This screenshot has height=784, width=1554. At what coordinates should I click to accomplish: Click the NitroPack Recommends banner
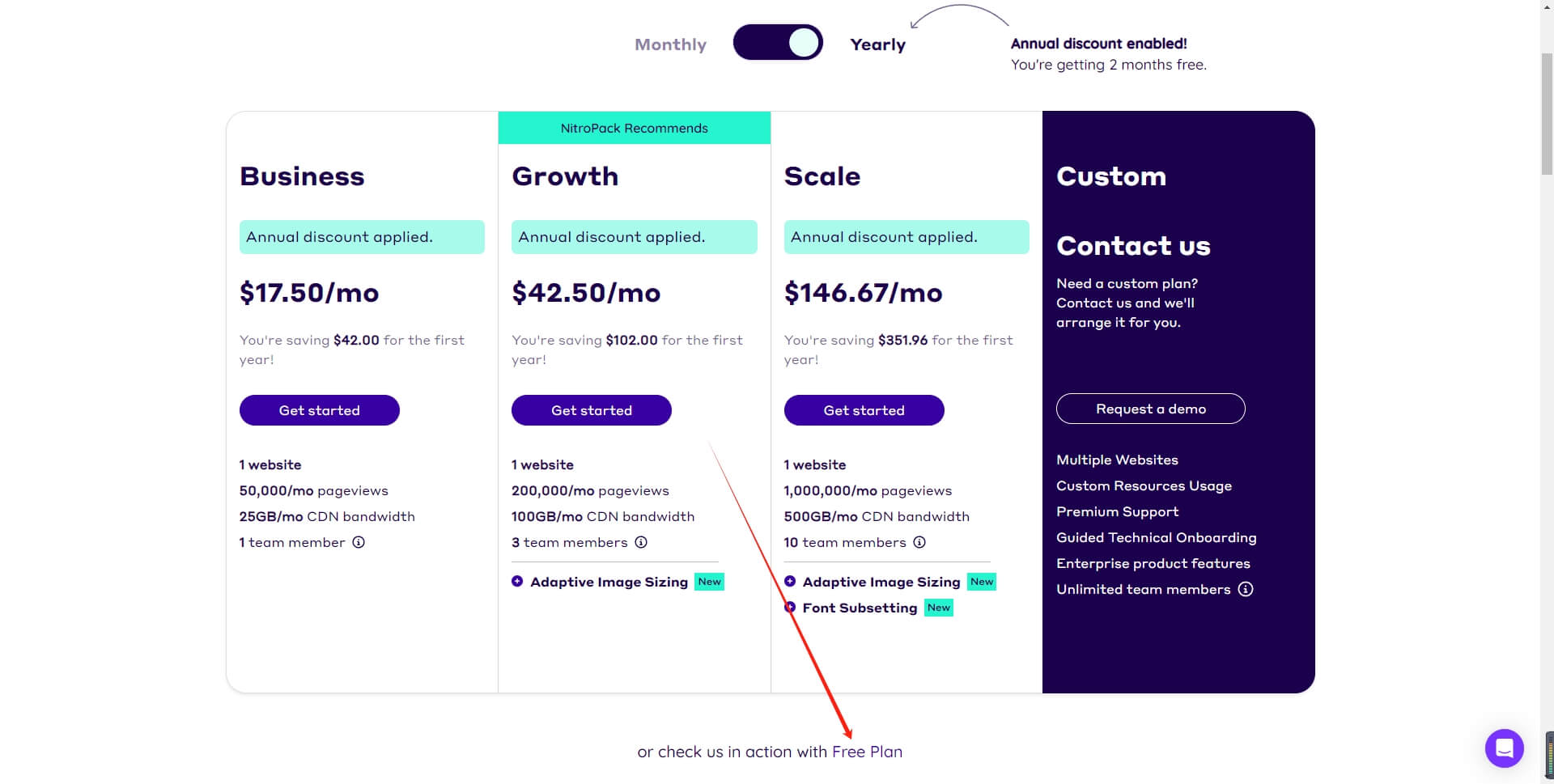point(634,128)
